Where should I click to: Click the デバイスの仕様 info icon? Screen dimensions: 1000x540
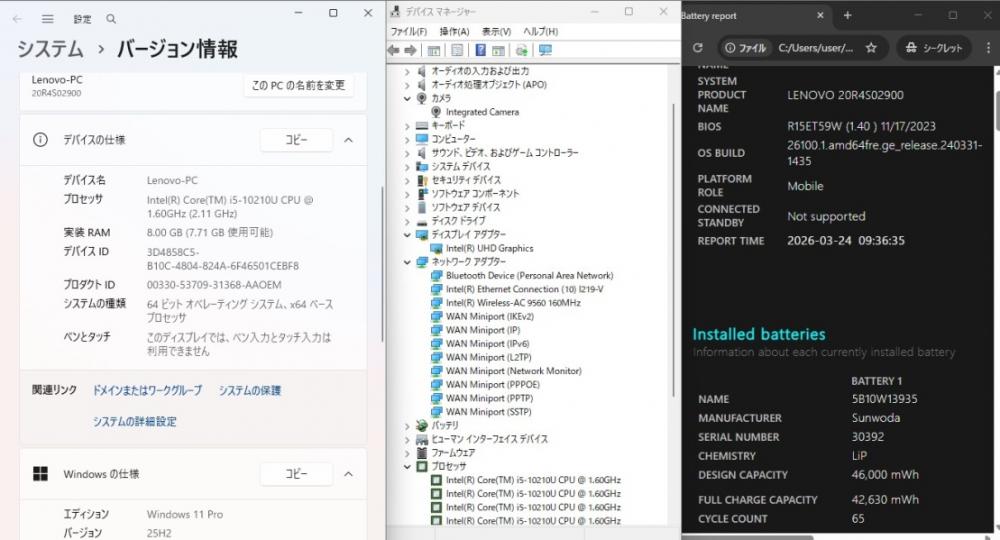point(40,140)
